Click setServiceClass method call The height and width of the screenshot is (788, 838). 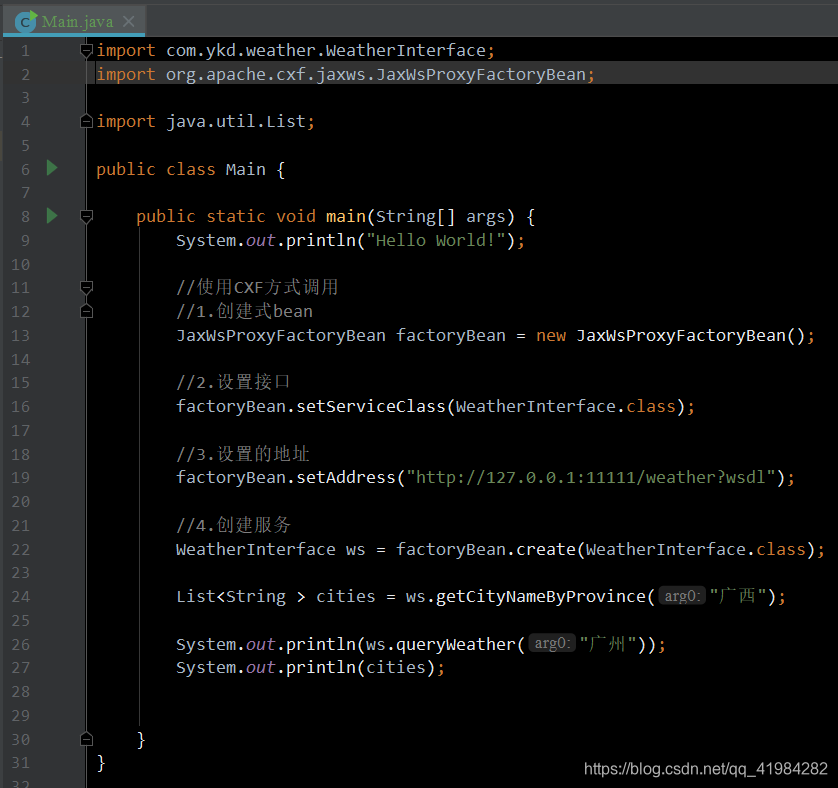pyautogui.click(x=371, y=406)
